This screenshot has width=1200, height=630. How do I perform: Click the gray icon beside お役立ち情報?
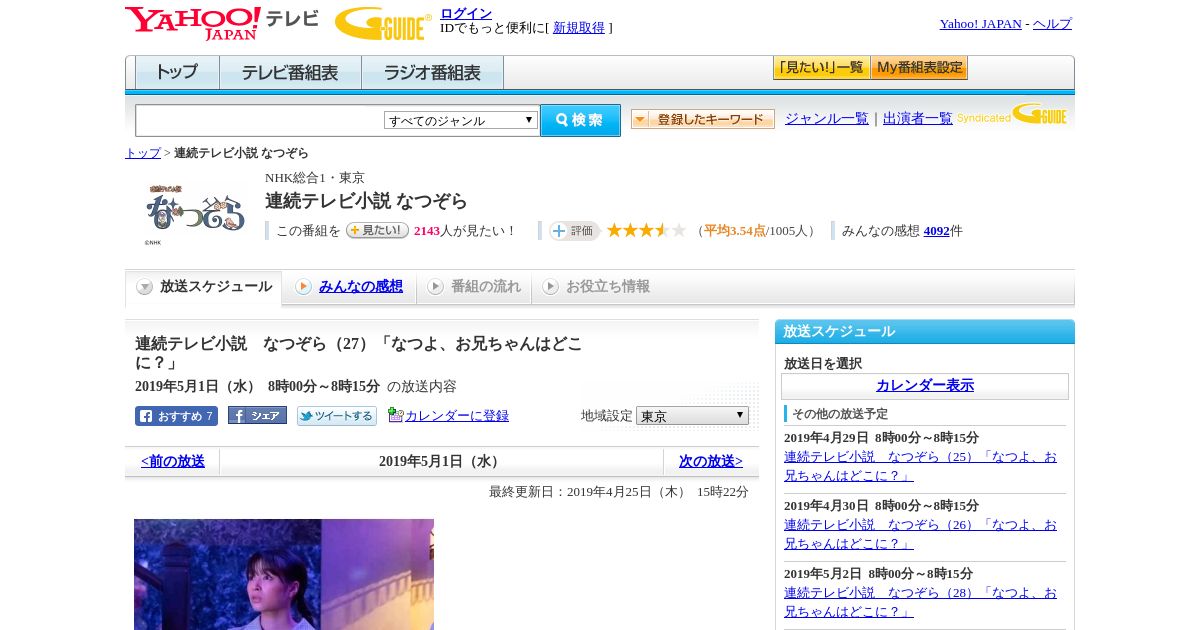pos(550,287)
